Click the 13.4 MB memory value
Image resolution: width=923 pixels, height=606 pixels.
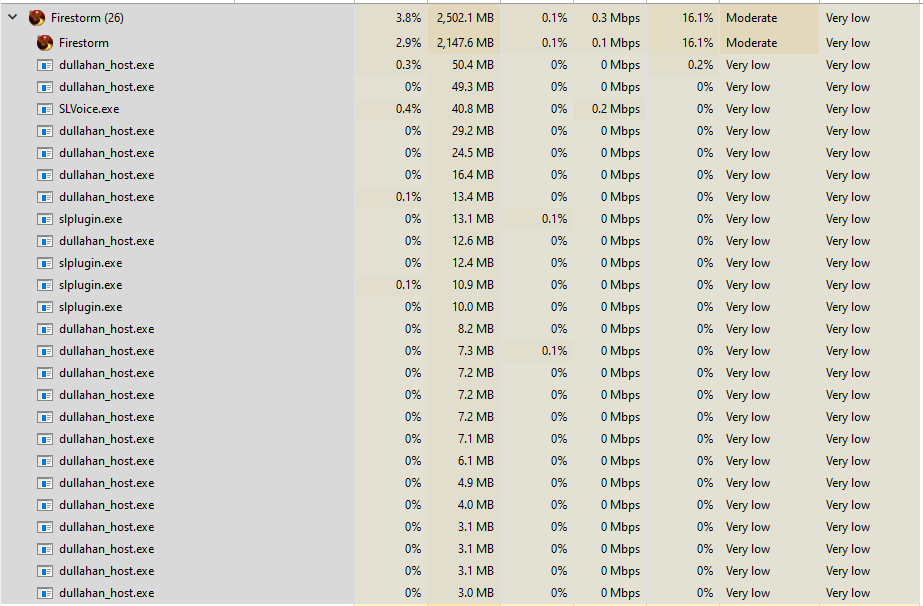click(x=473, y=197)
